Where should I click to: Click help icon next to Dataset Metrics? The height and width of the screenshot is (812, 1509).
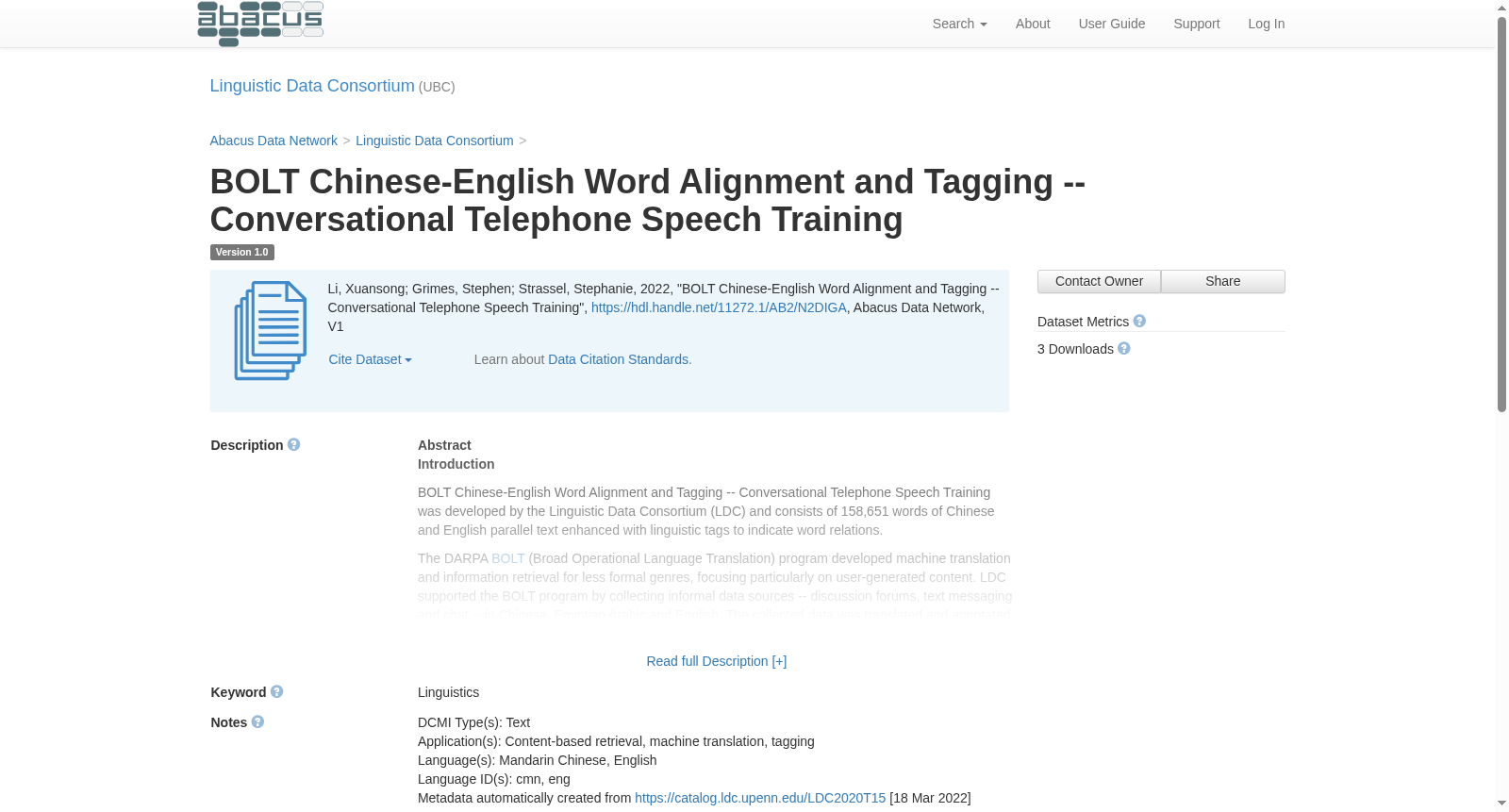(1139, 321)
